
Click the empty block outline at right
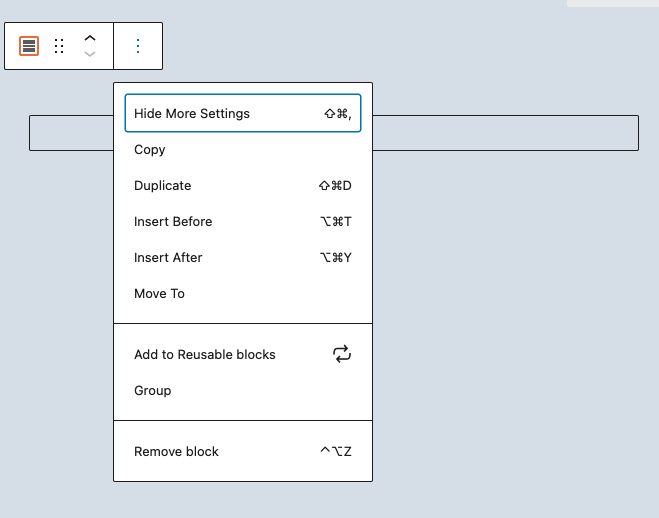(x=506, y=133)
